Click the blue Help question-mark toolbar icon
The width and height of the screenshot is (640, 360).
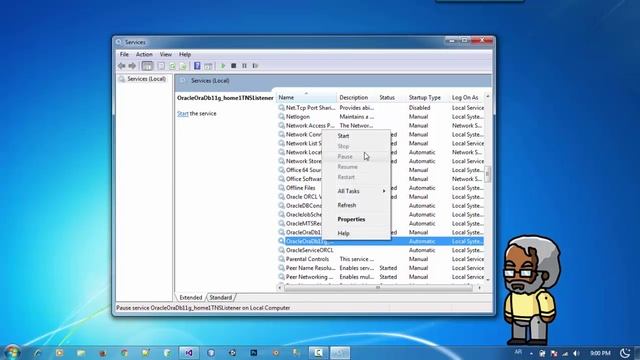pyautogui.click(x=197, y=66)
